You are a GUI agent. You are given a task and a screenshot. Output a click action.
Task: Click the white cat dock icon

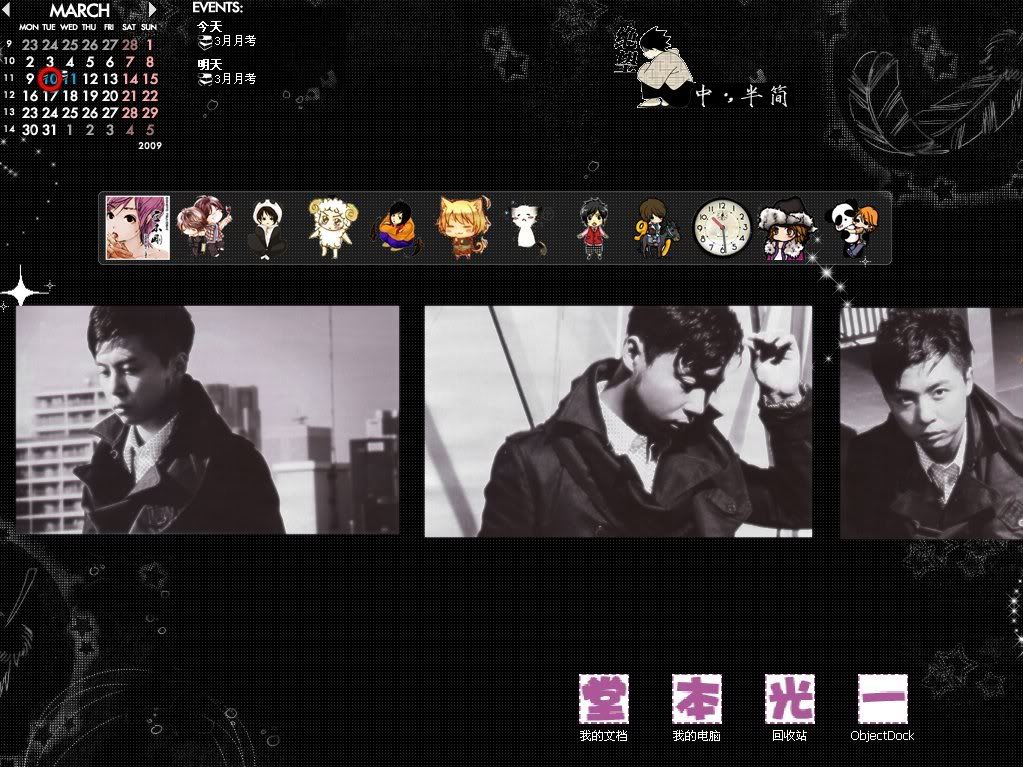tap(525, 226)
